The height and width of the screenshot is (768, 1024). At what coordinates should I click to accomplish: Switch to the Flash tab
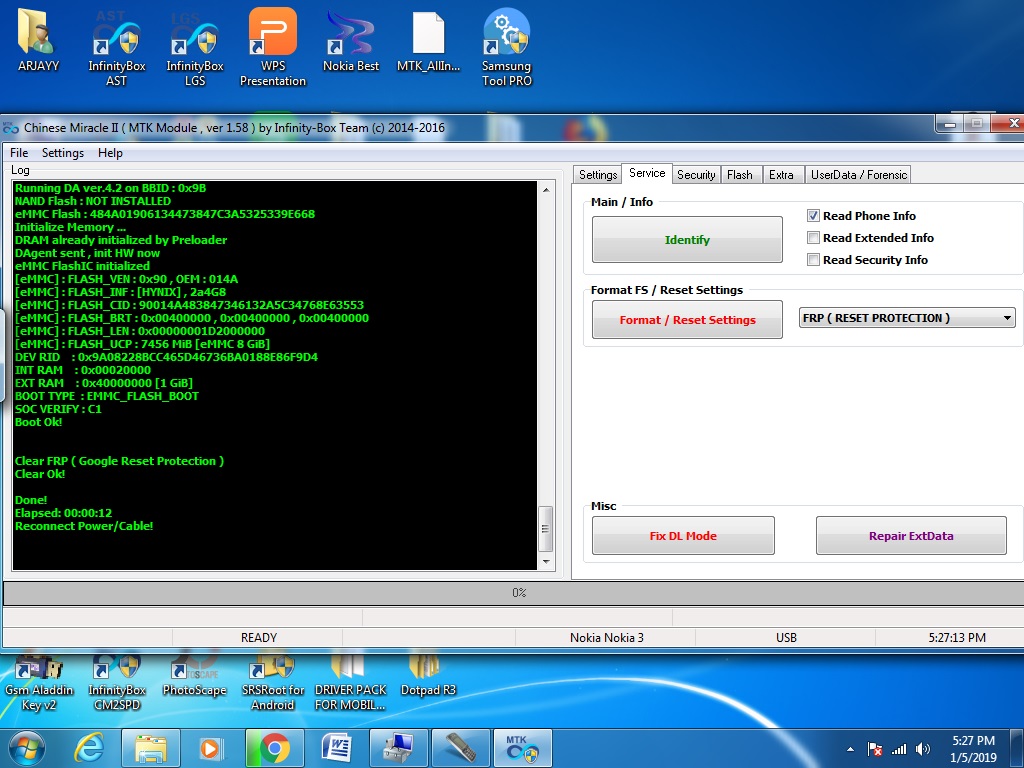(x=740, y=174)
